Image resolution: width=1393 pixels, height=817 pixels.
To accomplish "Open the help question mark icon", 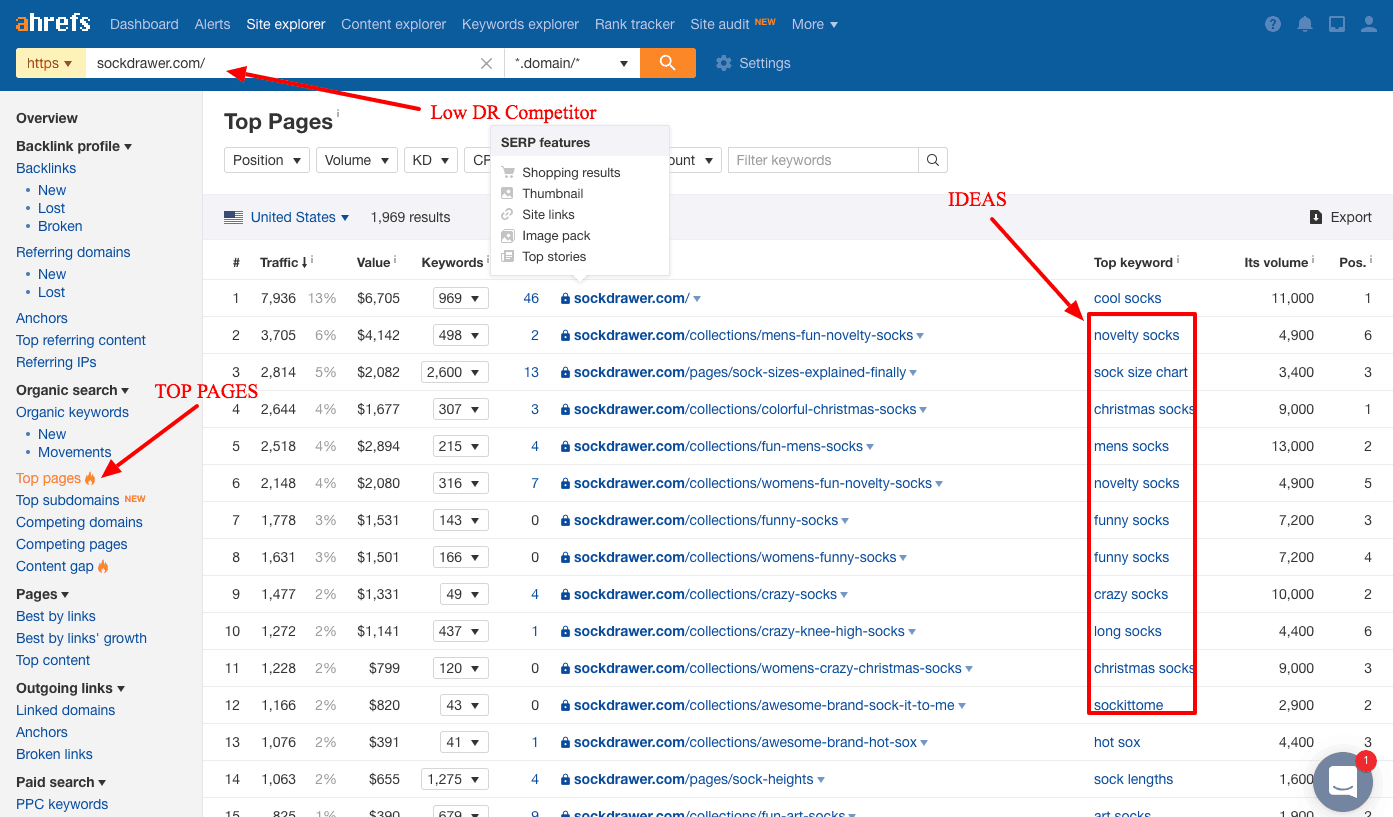I will [1273, 24].
